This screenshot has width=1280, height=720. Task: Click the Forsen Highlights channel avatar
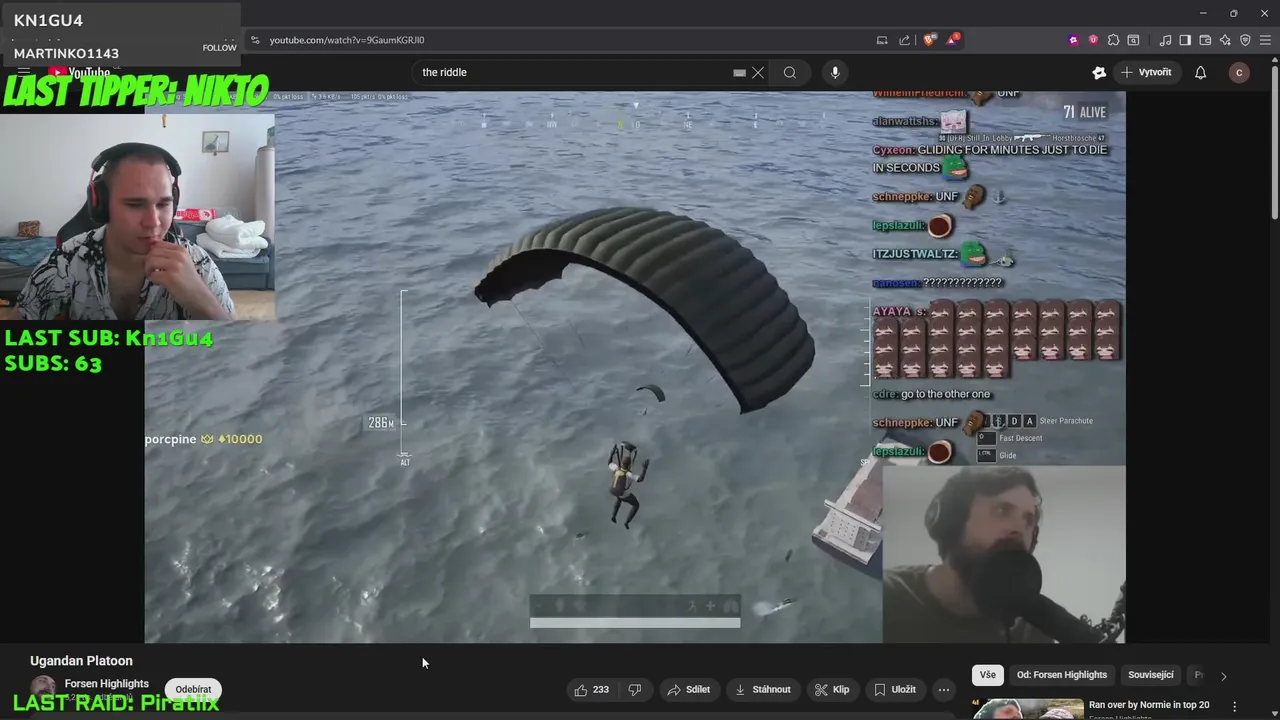pyautogui.click(x=43, y=689)
